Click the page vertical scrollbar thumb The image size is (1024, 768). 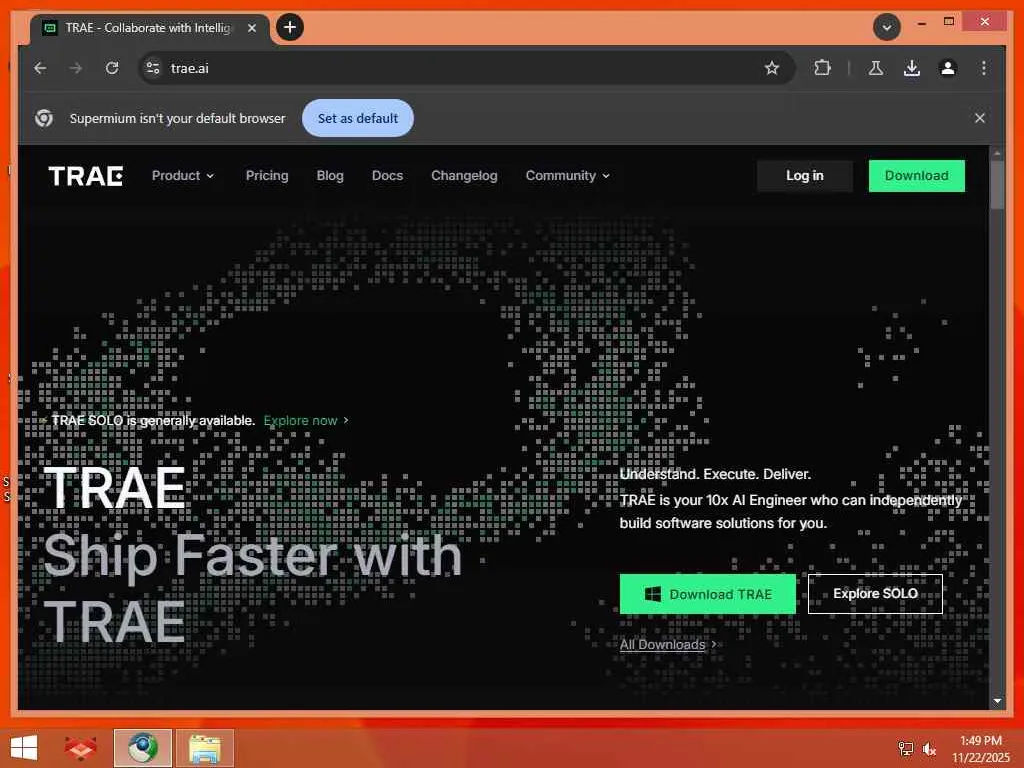click(997, 184)
